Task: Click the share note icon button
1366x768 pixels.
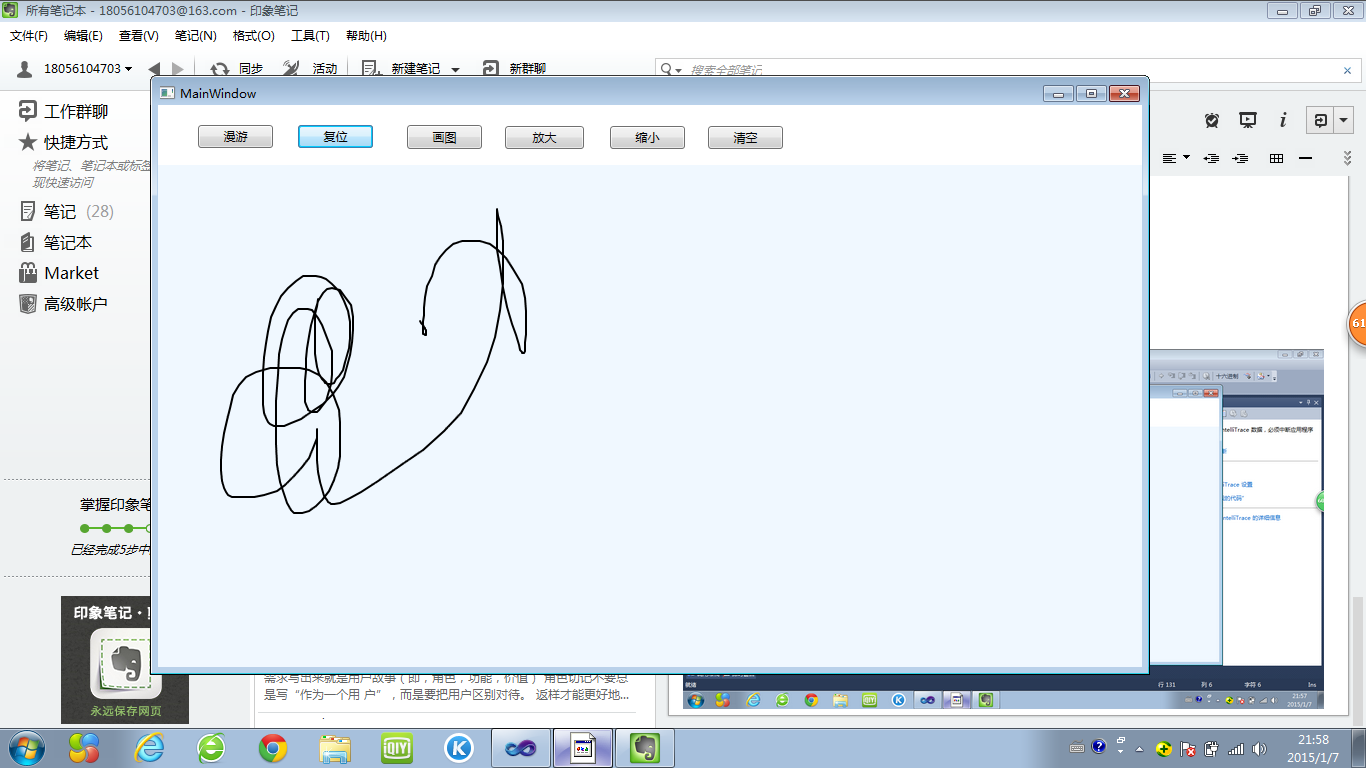Action: click(x=1321, y=120)
